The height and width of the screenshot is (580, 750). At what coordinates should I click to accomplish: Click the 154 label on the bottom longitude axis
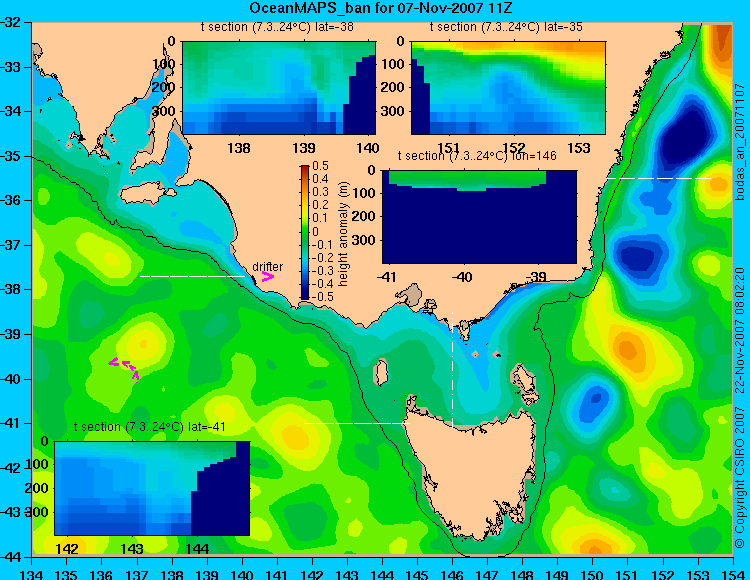click(x=732, y=574)
